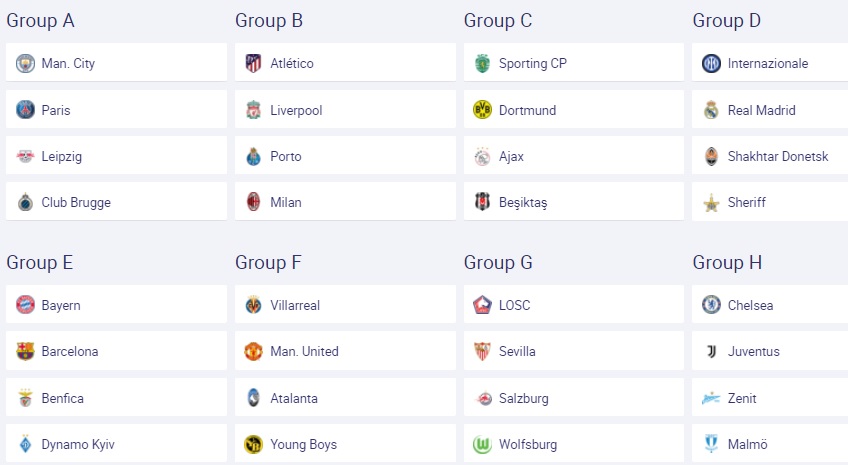Click the Real Madrid crest icon
848x465 pixels.
[711, 110]
